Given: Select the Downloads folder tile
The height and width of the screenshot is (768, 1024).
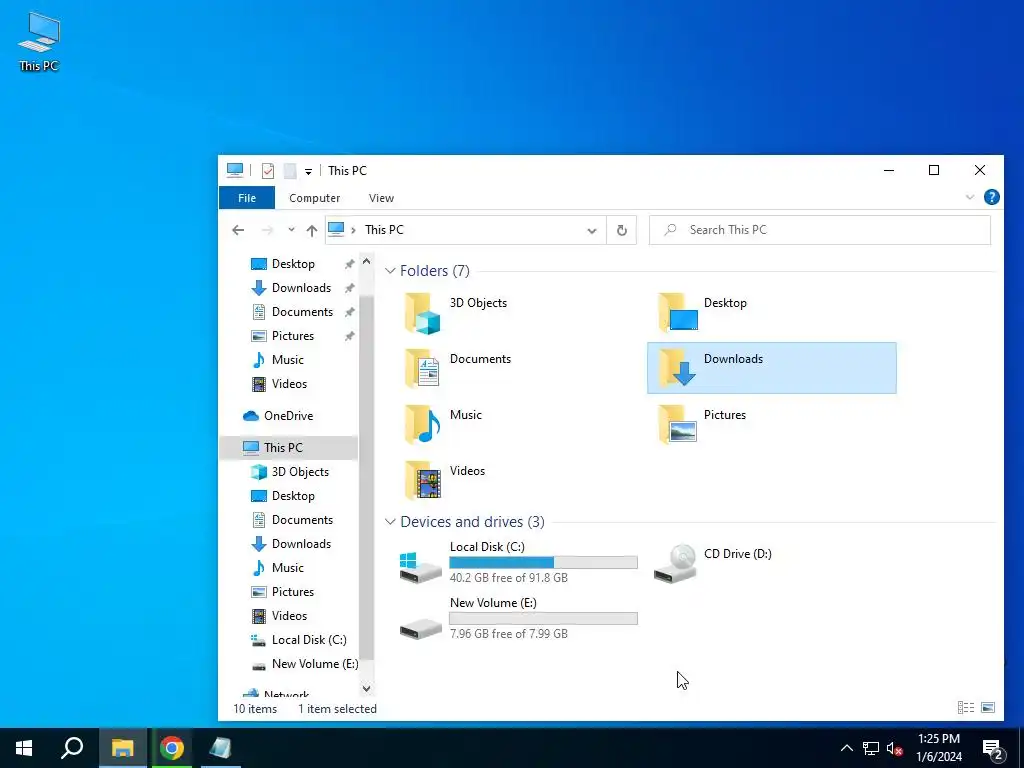Looking at the screenshot, I should 771,368.
